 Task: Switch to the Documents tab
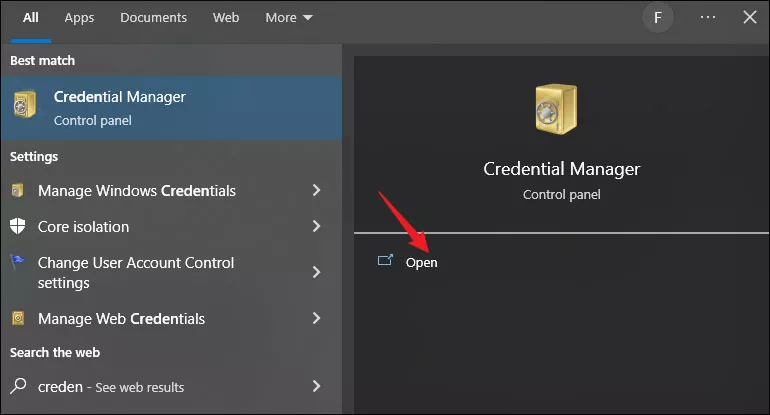pyautogui.click(x=154, y=18)
